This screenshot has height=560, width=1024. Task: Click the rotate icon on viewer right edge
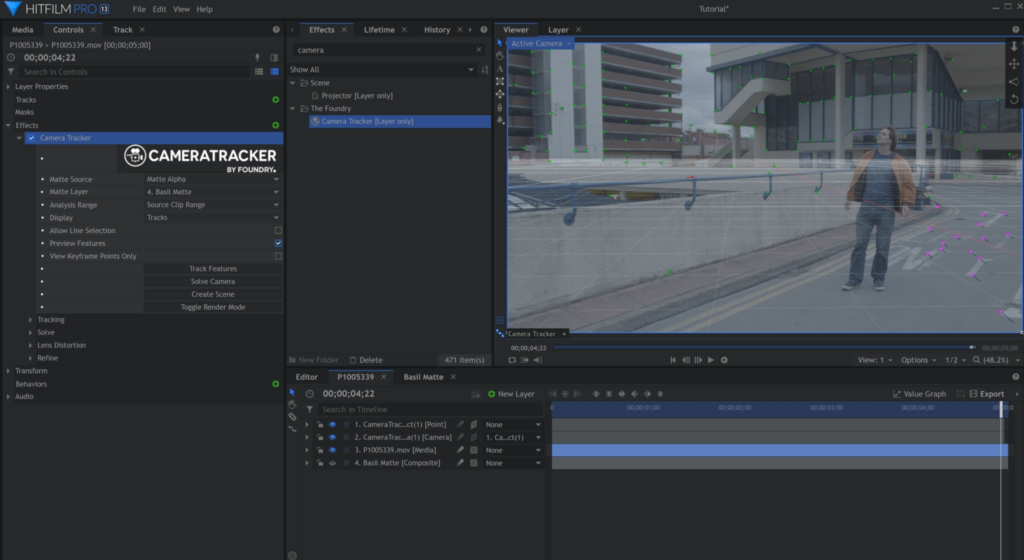point(1014,99)
